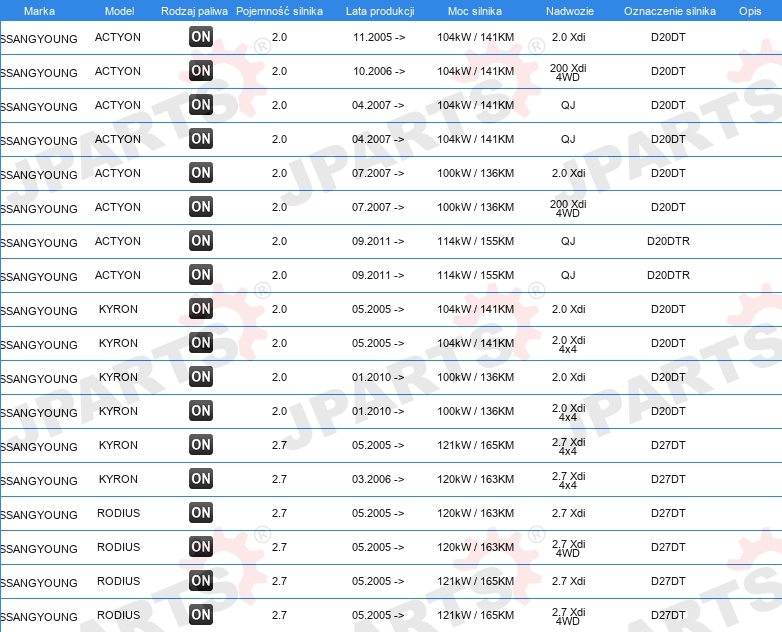This screenshot has width=782, height=632.
Task: Click ON icon in ACTYON 07.2007 200 Xdi 4WD row
Action: point(201,207)
